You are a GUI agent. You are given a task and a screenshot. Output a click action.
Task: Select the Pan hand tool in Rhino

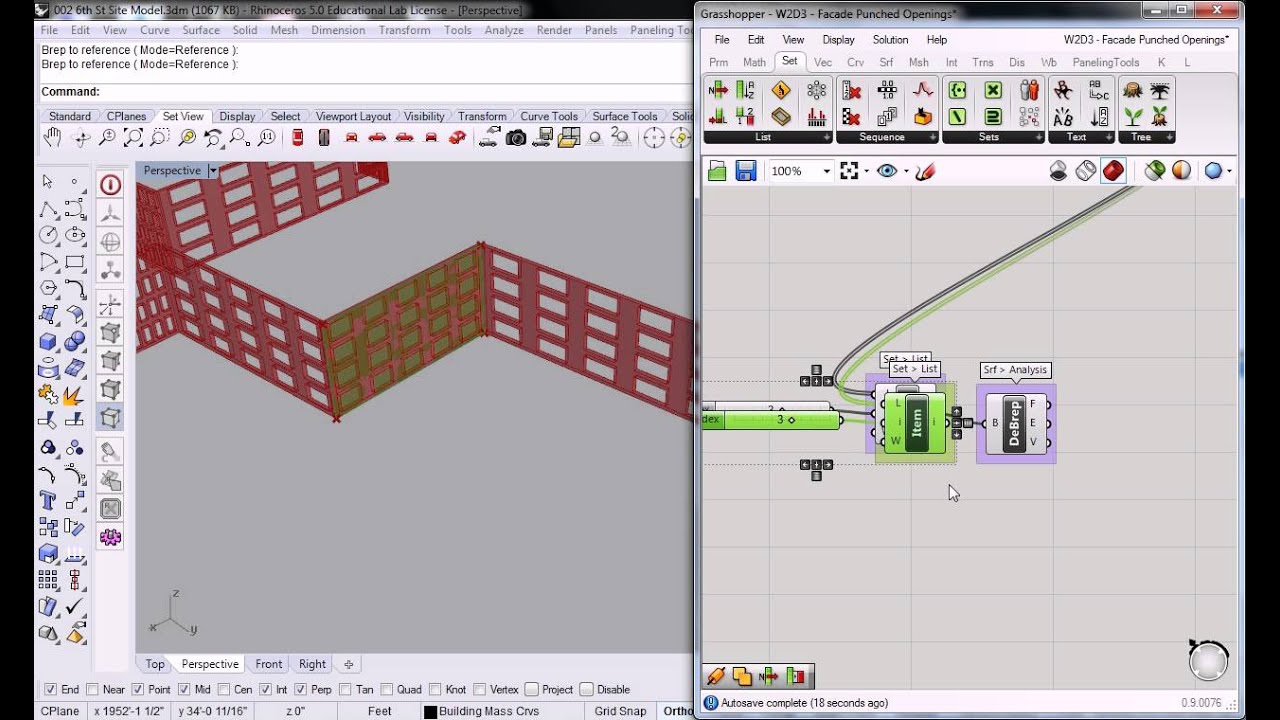[53, 138]
